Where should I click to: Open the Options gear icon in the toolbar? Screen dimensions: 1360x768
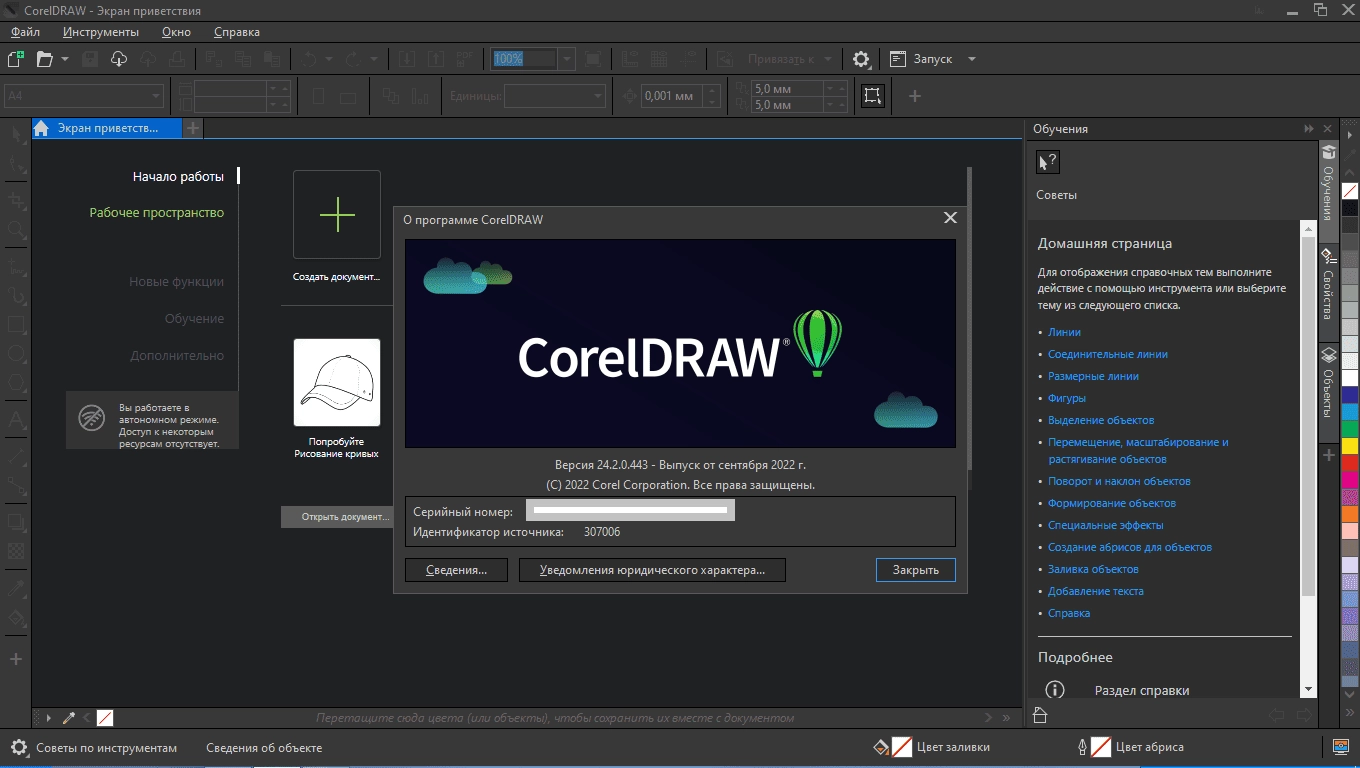point(861,59)
